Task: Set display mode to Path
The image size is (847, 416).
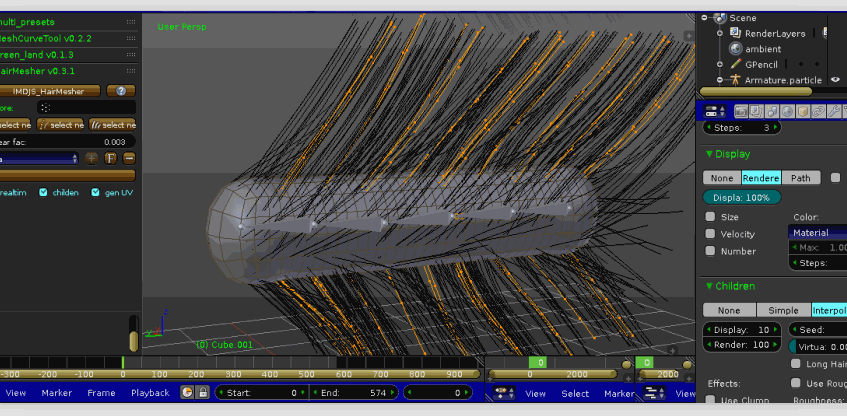Action: pyautogui.click(x=801, y=178)
